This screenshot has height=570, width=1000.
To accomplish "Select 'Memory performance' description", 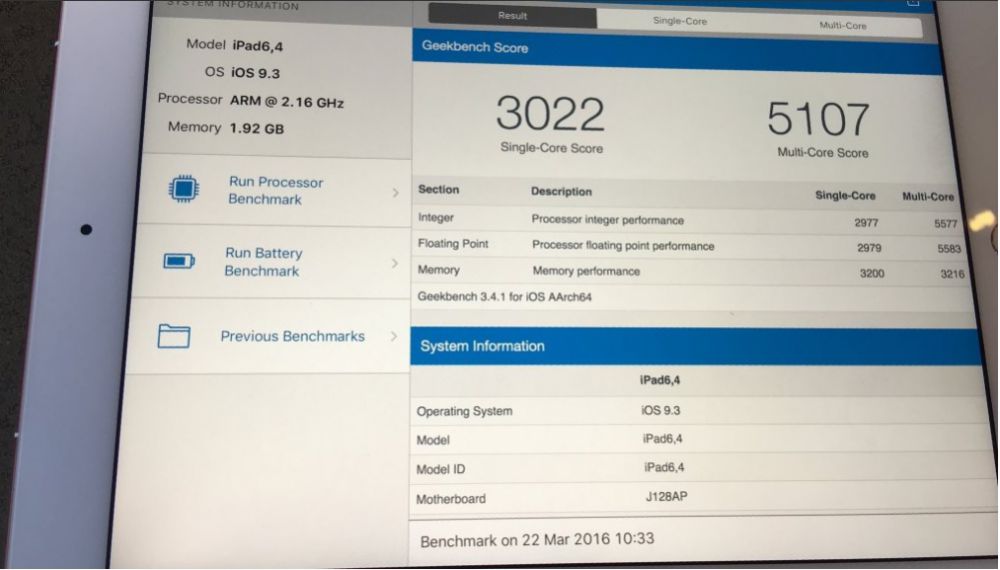I will 586,271.
